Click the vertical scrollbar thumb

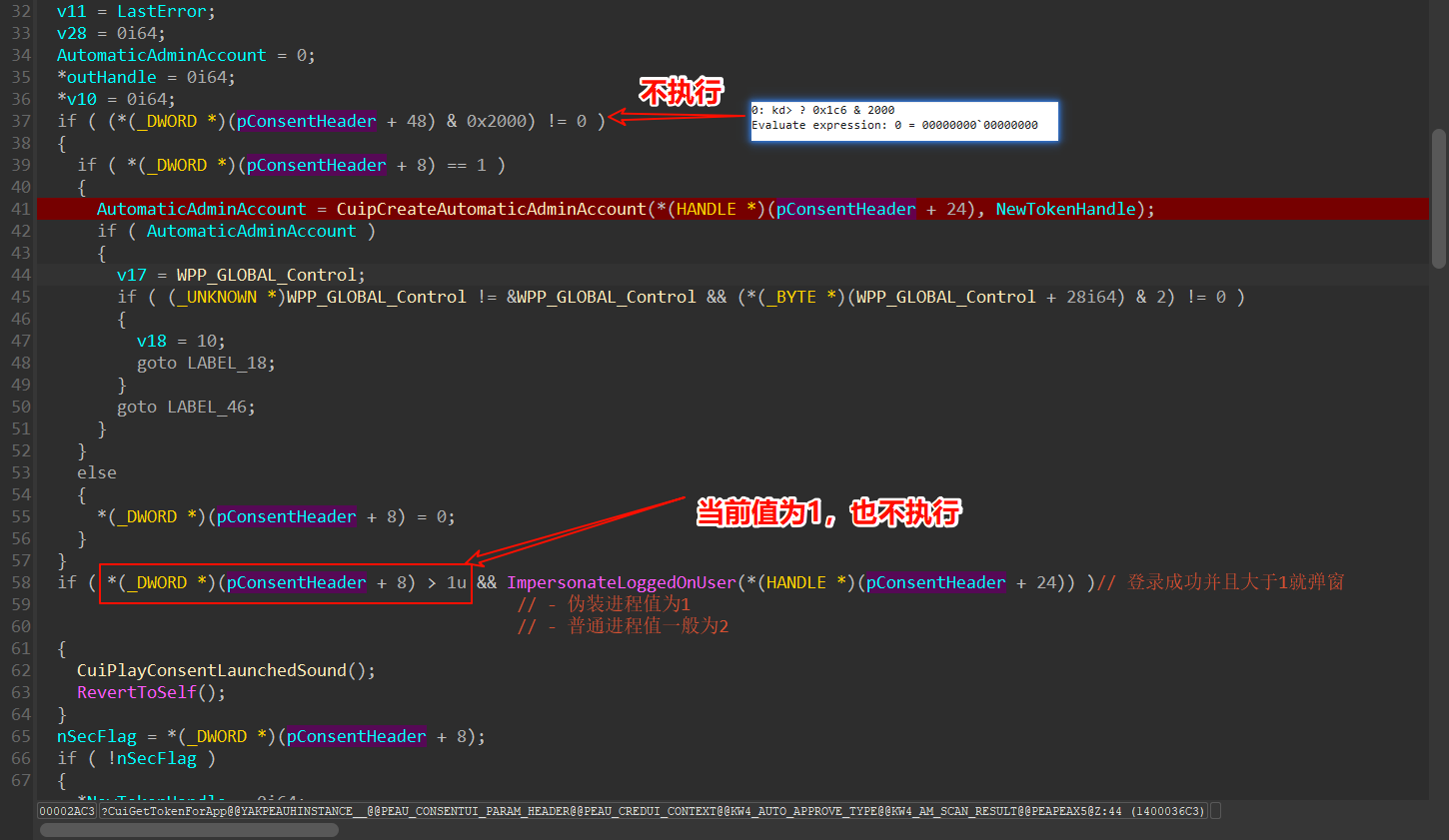click(x=1439, y=200)
